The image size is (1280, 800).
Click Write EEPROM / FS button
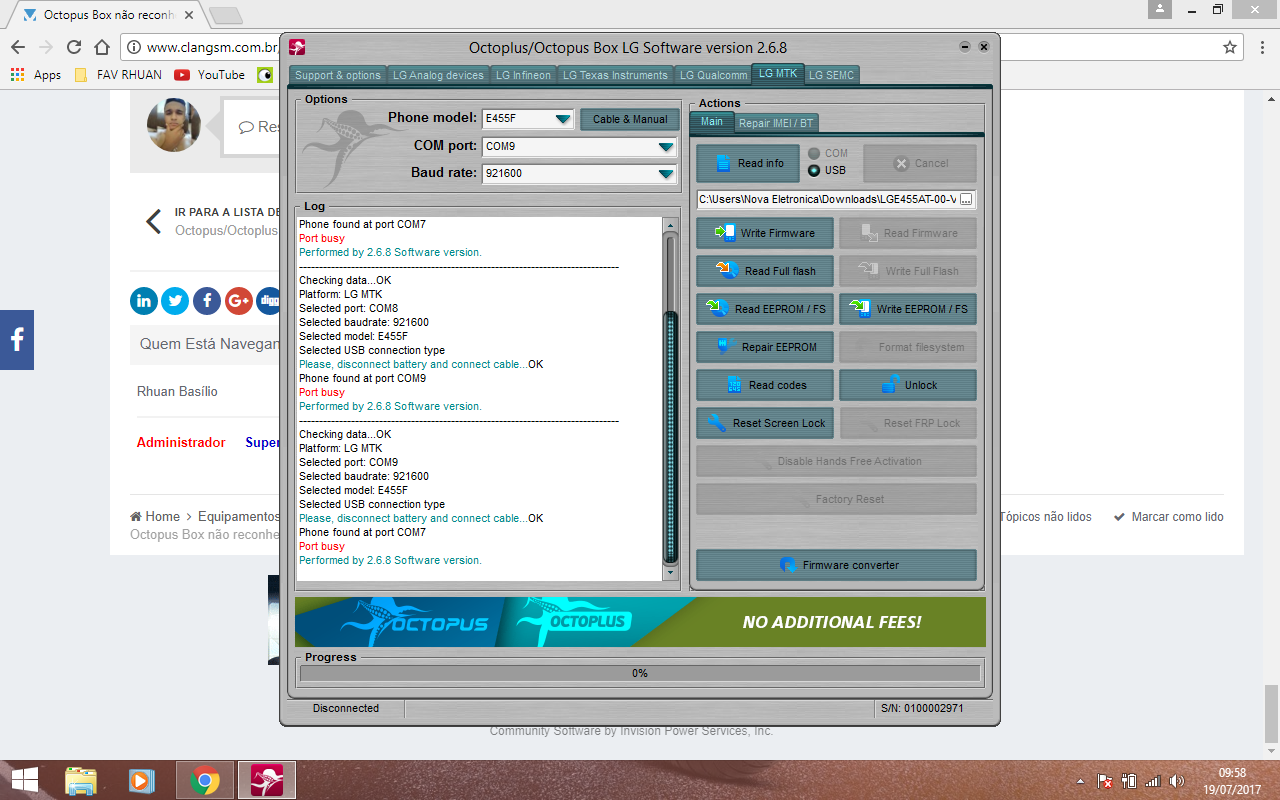[x=908, y=309]
